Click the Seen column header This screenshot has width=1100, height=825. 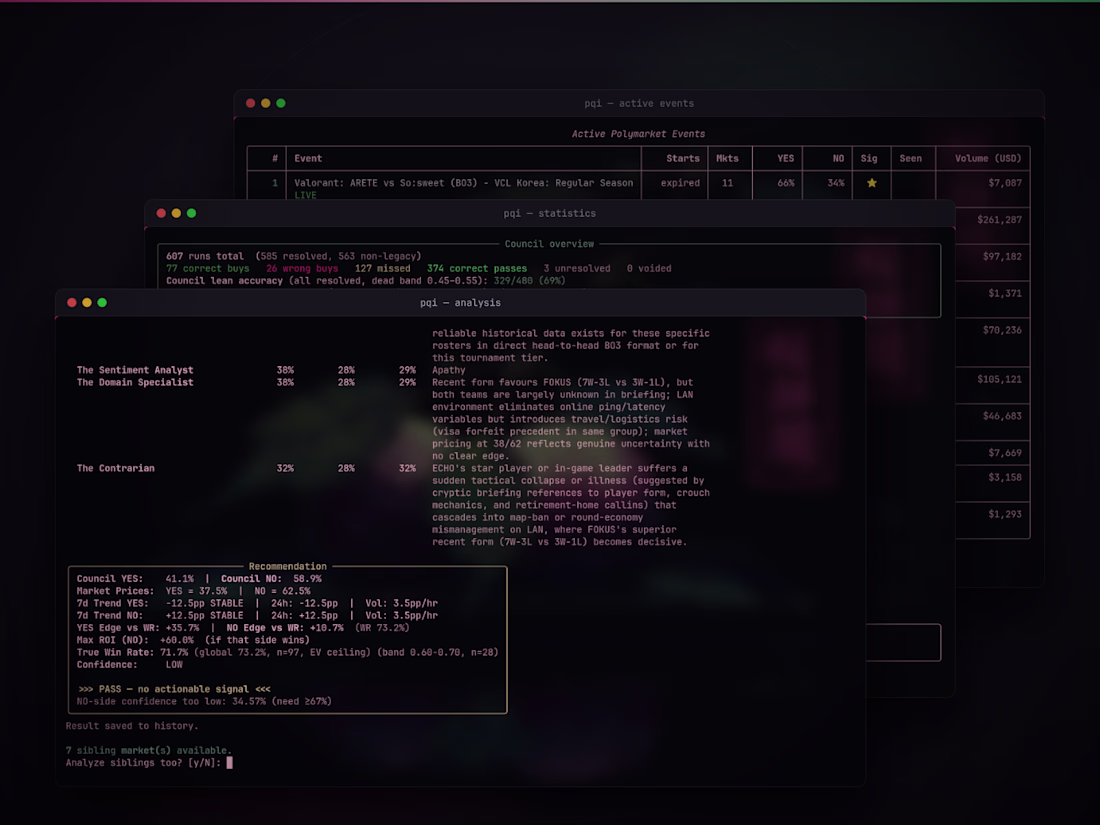[x=911, y=159]
